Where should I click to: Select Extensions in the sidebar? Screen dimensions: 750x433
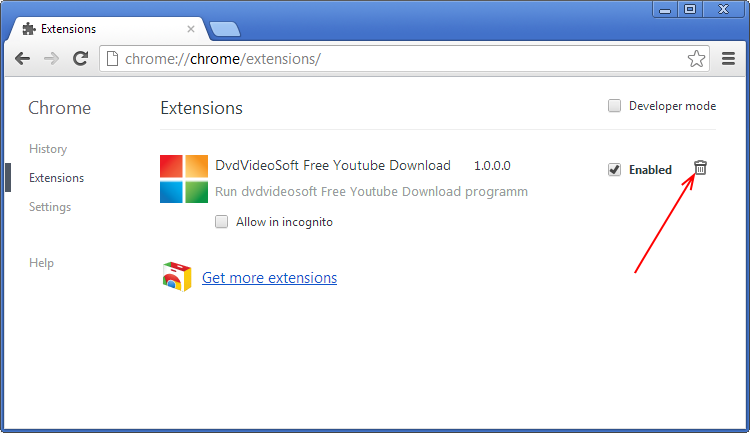[56, 178]
